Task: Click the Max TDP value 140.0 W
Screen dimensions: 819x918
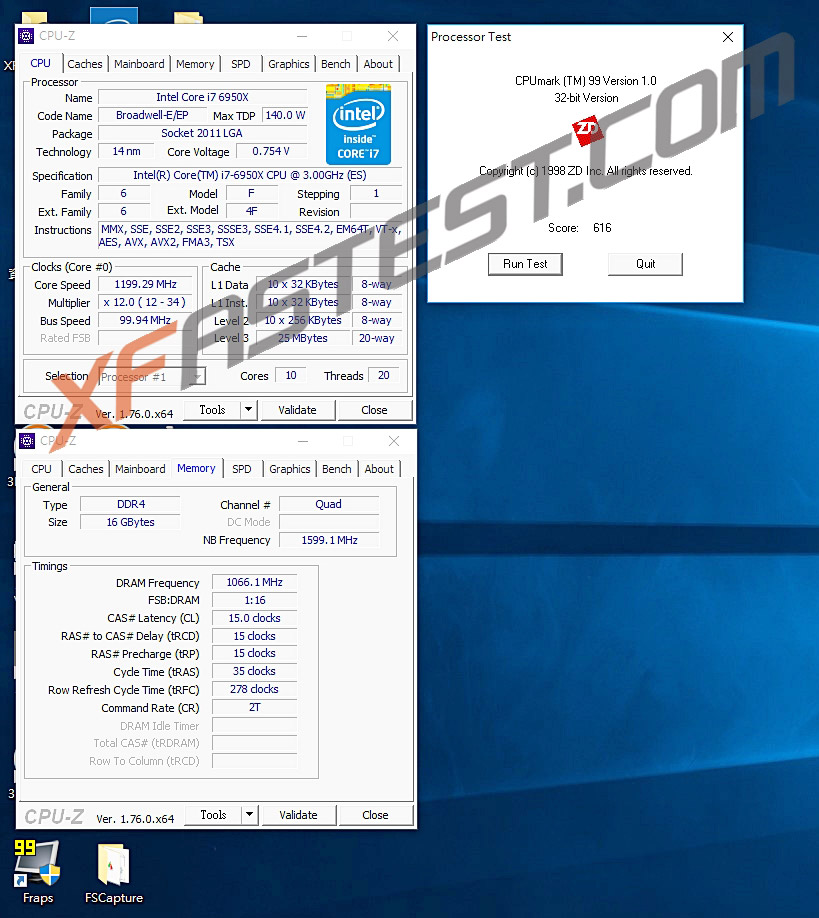Action: [x=285, y=115]
